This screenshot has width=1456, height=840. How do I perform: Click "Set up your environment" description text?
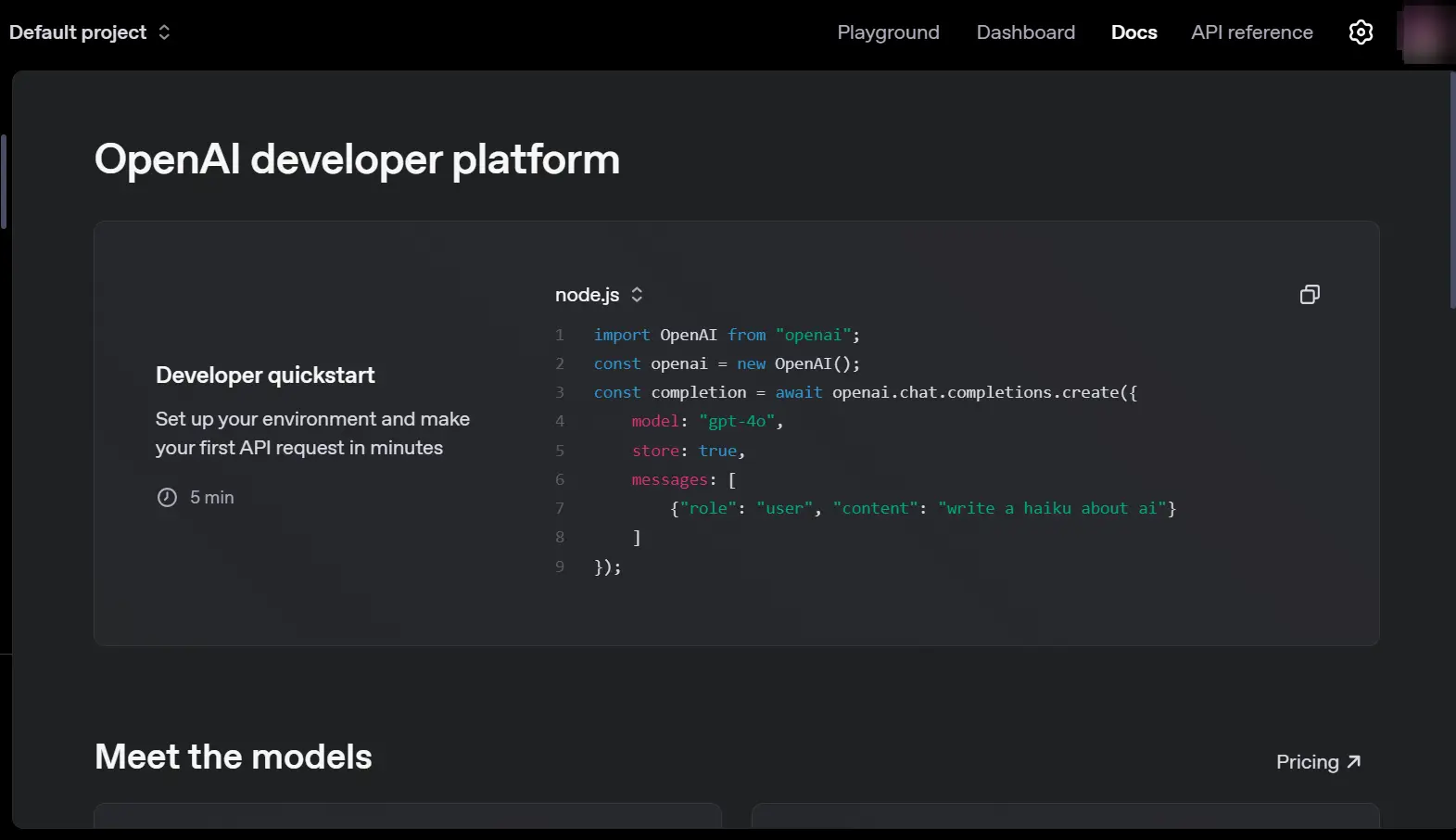(312, 433)
